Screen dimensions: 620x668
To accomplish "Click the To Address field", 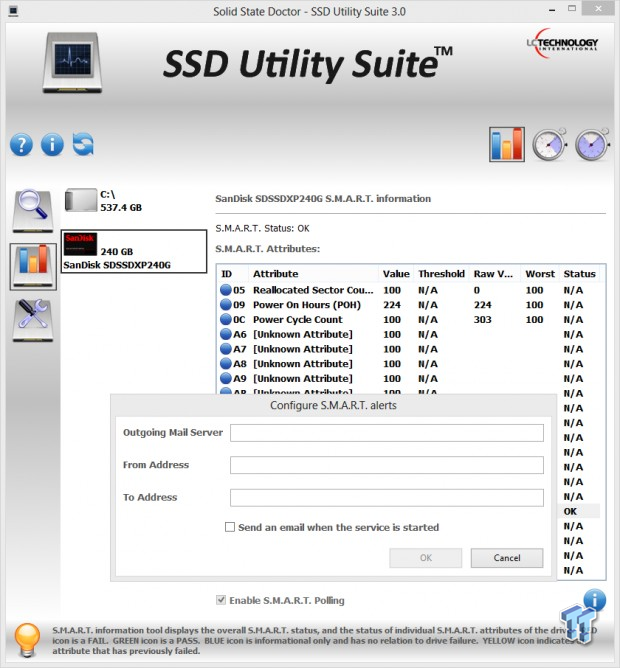I will tap(386, 498).
